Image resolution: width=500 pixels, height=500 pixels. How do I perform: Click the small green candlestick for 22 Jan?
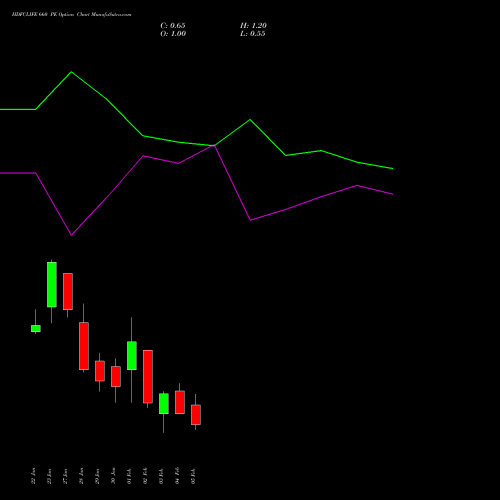(36, 328)
